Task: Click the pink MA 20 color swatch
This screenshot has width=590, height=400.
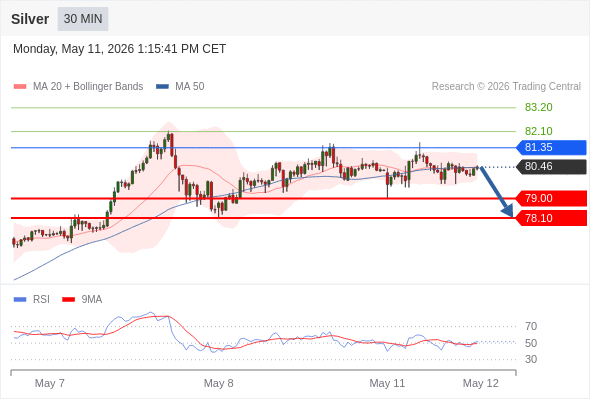Action: tap(20, 87)
